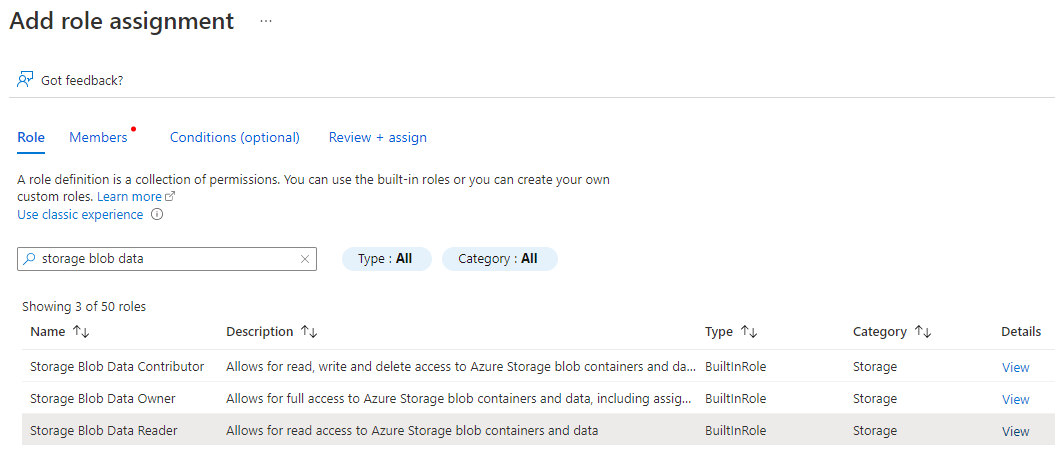Open the Review + assign tab
The height and width of the screenshot is (455, 1055).
[378, 137]
